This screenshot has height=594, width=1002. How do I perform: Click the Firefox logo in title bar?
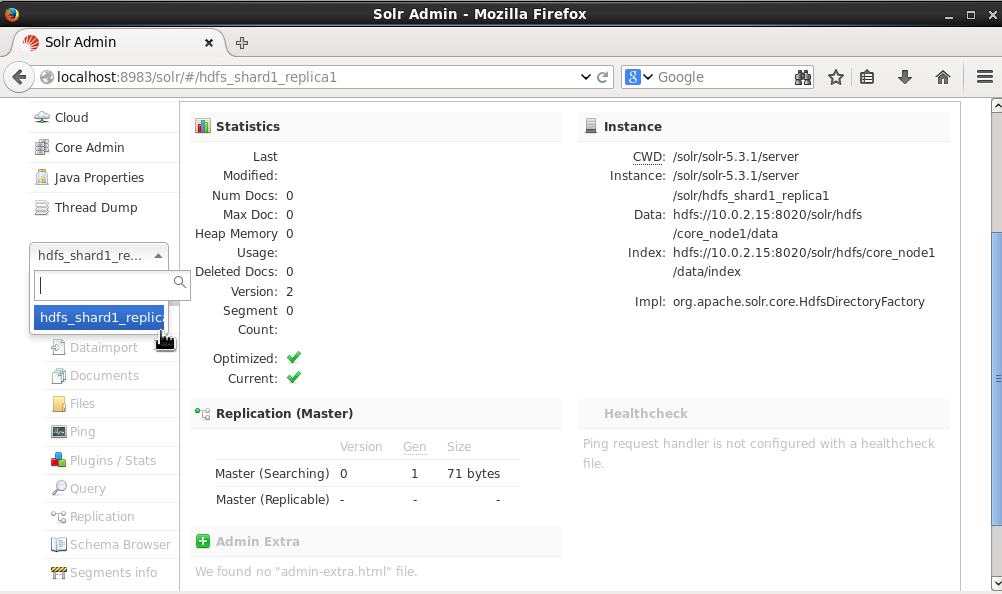(x=12, y=13)
